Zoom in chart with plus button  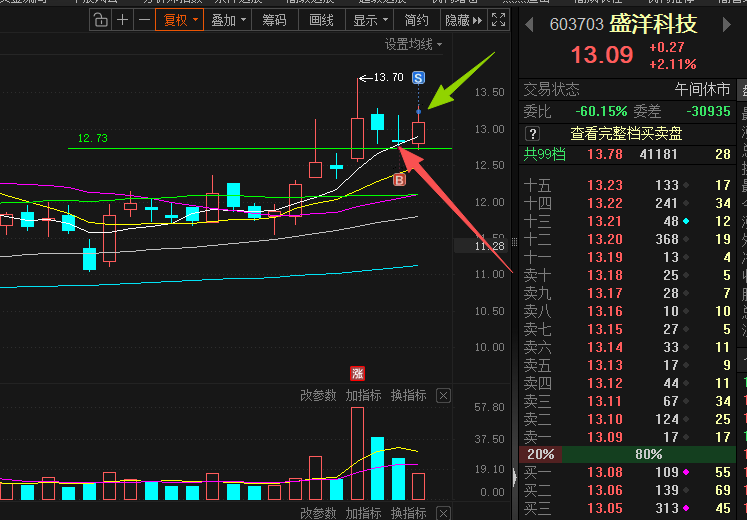(x=122, y=20)
